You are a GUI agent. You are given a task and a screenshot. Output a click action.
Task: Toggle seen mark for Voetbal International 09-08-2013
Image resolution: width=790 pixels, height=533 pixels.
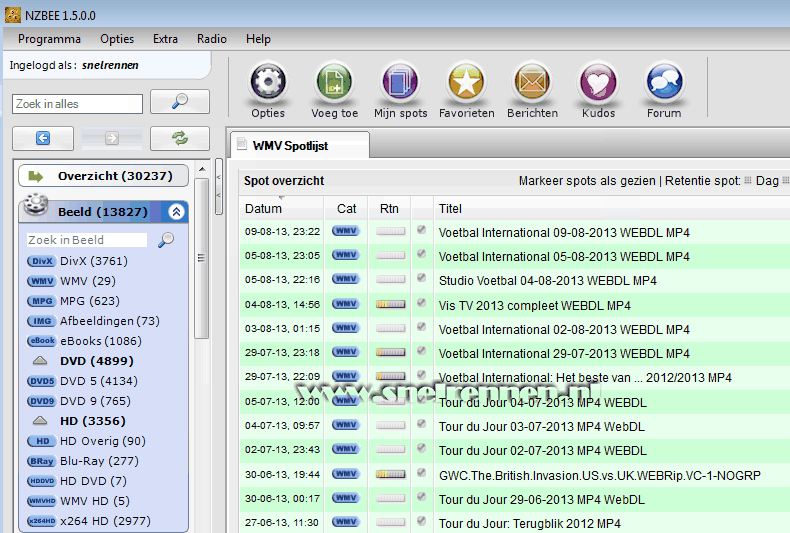click(422, 230)
